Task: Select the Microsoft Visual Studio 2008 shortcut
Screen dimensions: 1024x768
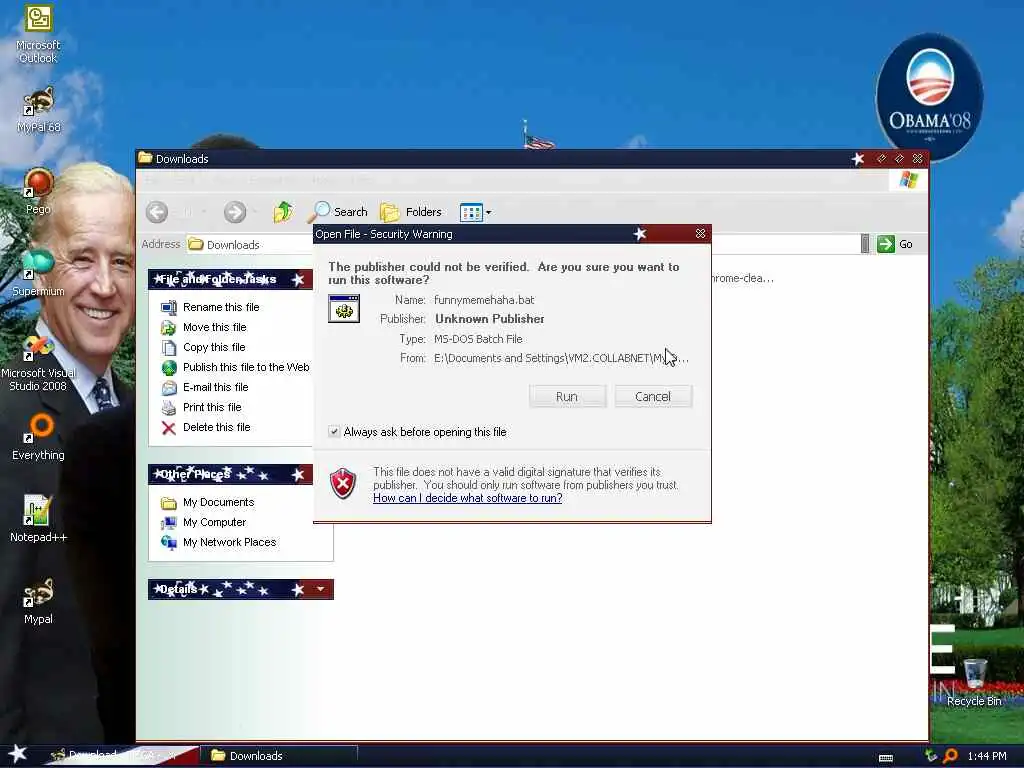Action: click(x=38, y=362)
